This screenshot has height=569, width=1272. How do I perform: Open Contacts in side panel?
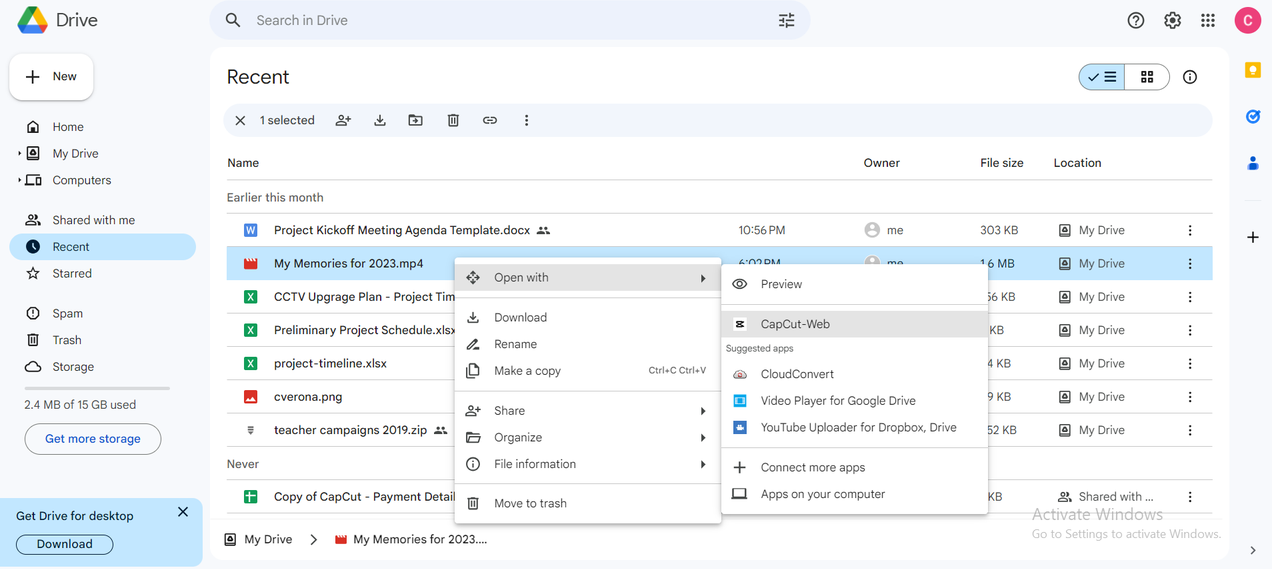coord(1252,163)
